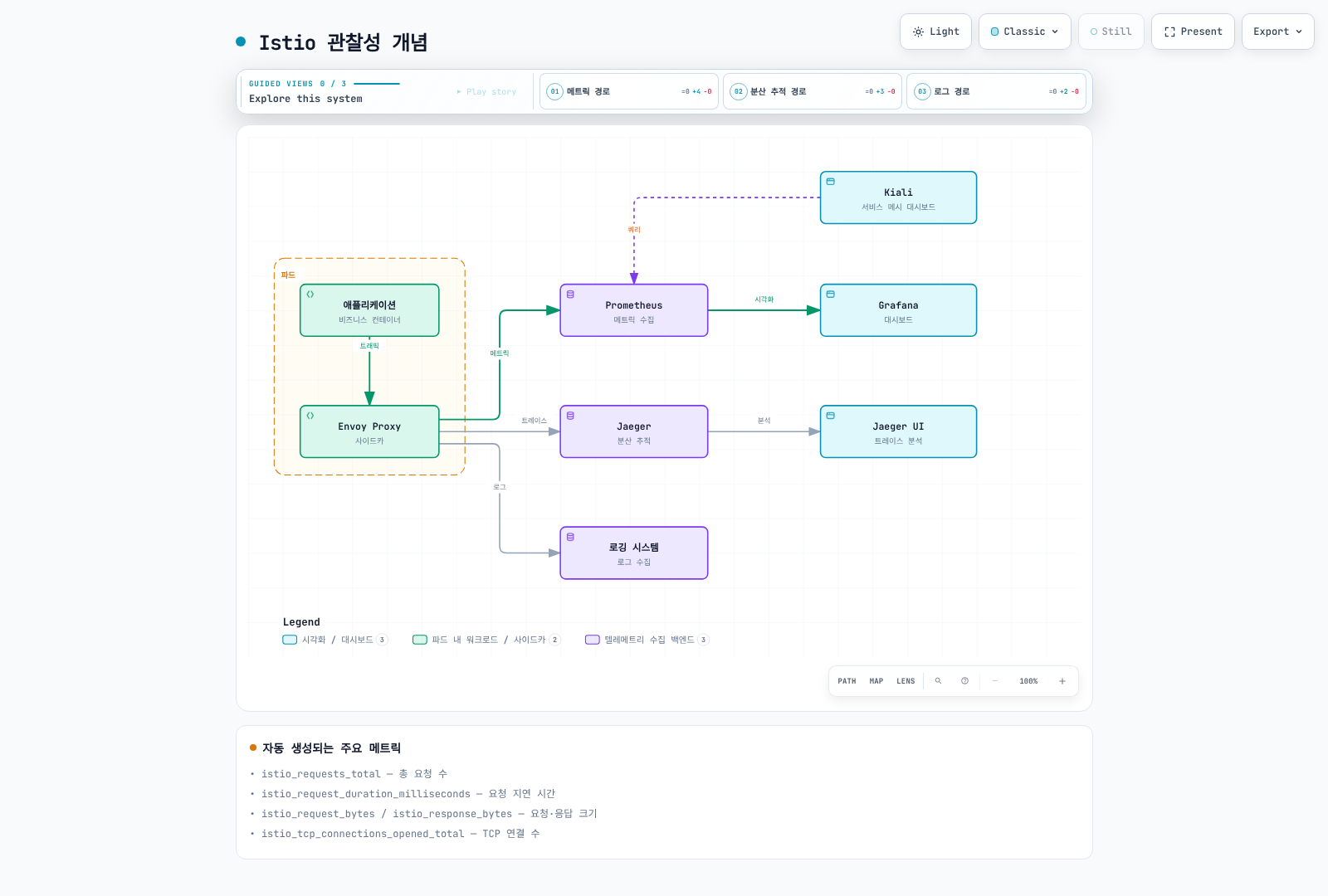Click the Istio 관찰성 개념 title
1328x896 pixels.
(343, 42)
